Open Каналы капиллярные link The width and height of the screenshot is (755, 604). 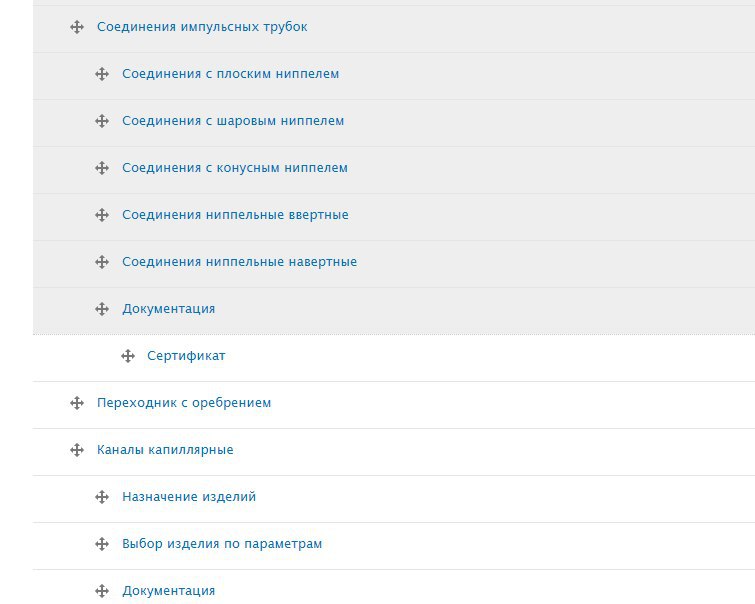tap(165, 450)
